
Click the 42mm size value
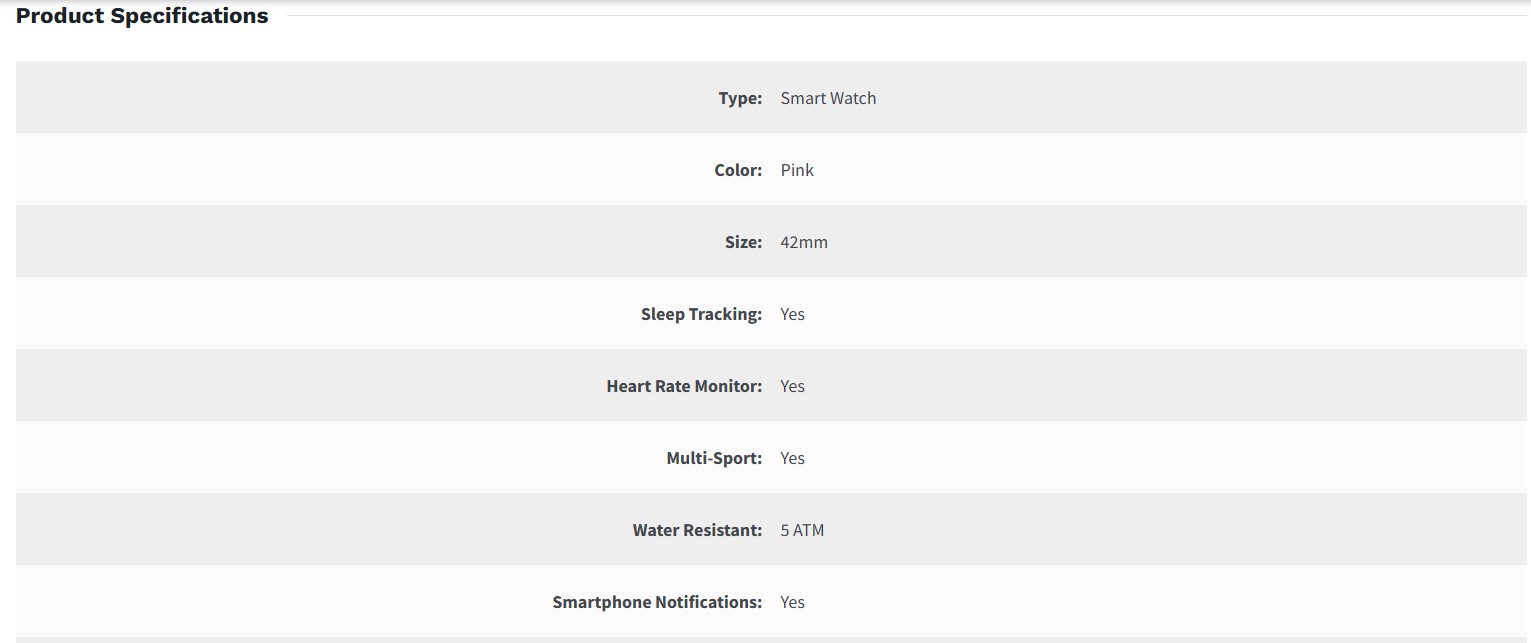click(804, 242)
